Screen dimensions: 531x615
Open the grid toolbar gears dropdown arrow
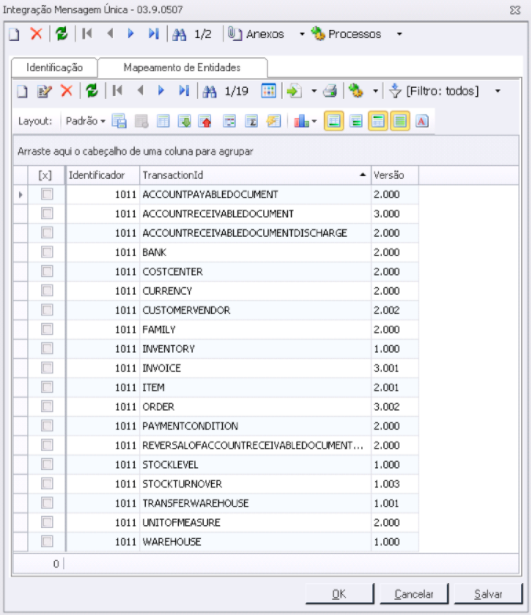(x=375, y=91)
